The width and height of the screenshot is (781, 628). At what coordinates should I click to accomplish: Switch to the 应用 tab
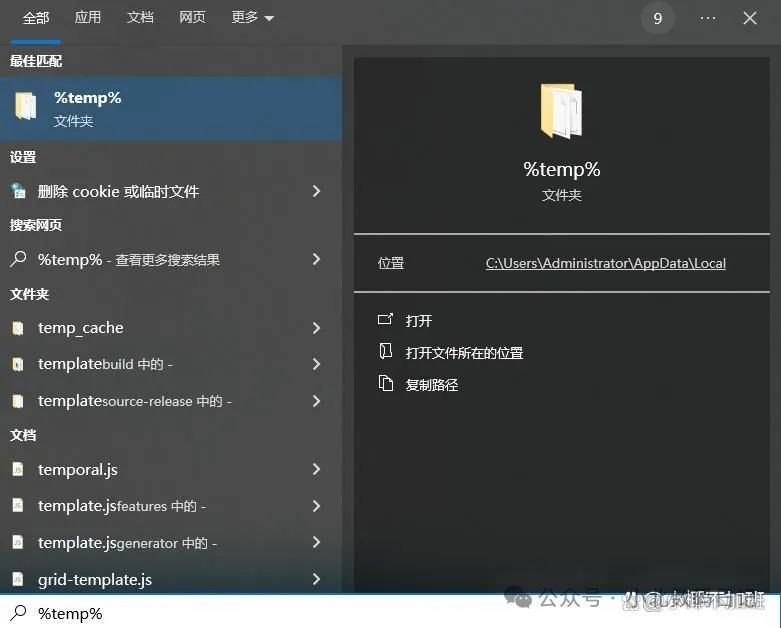(88, 17)
